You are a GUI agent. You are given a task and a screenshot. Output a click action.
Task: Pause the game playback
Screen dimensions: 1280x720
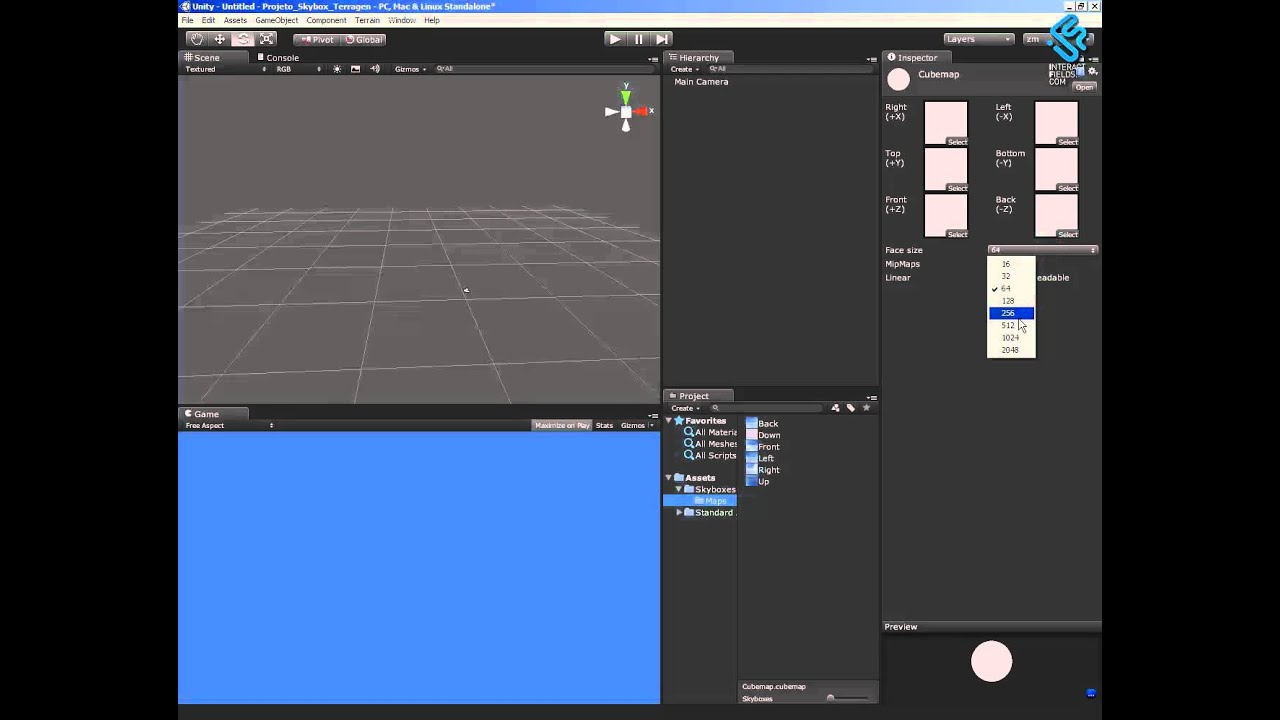tap(638, 39)
